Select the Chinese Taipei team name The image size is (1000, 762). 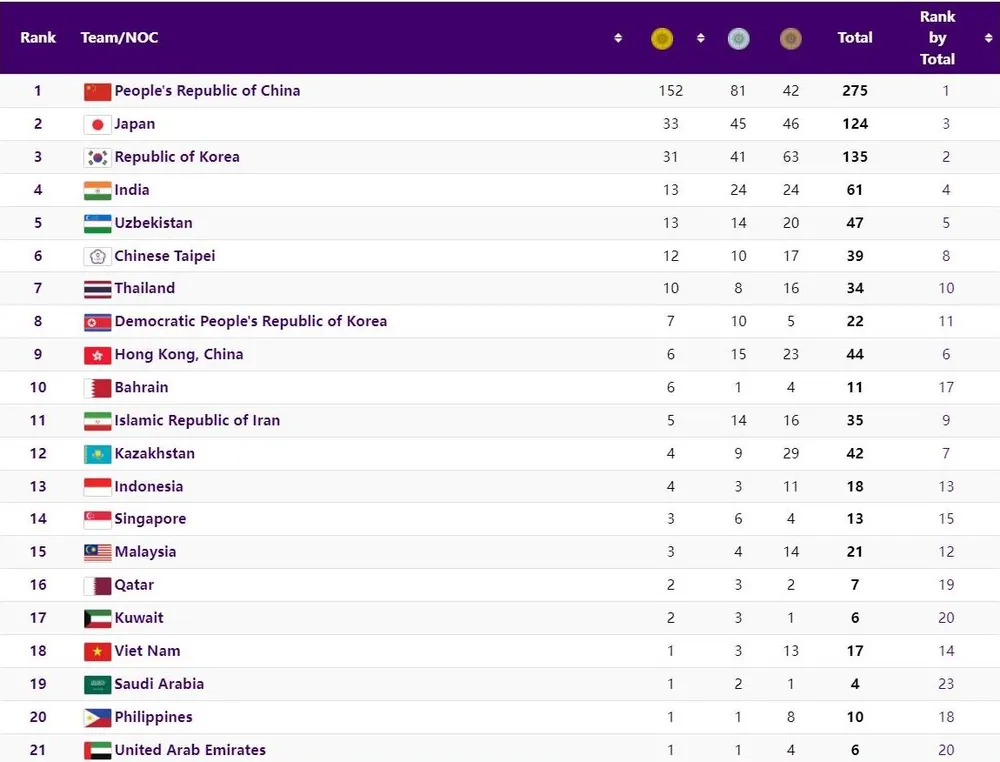click(164, 256)
